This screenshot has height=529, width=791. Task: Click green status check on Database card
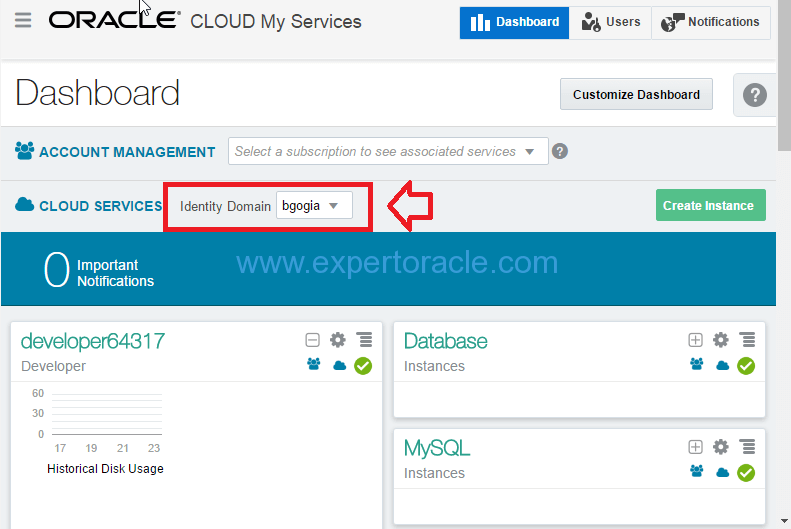pos(746,366)
